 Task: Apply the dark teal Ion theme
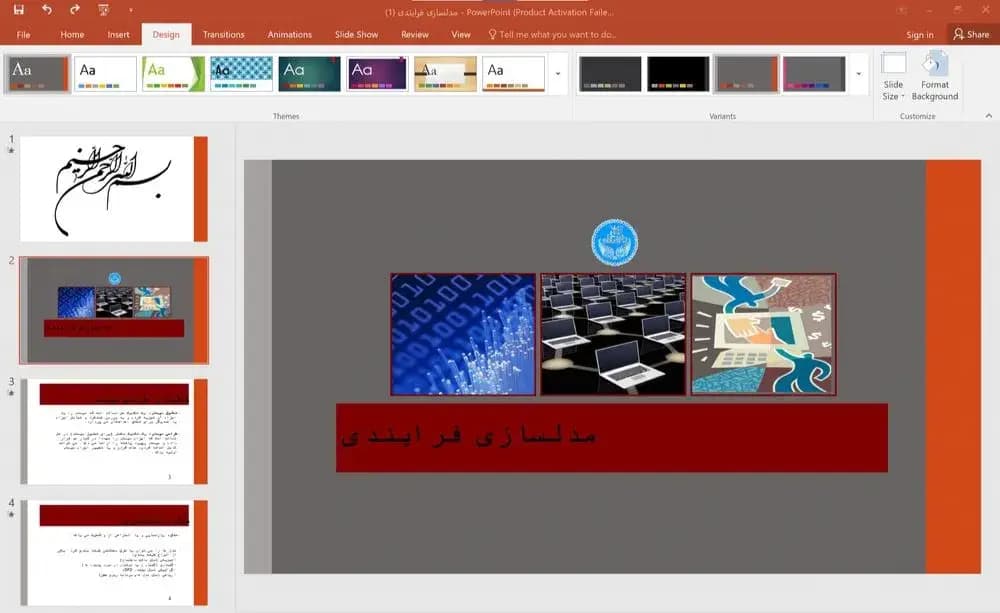coord(309,74)
